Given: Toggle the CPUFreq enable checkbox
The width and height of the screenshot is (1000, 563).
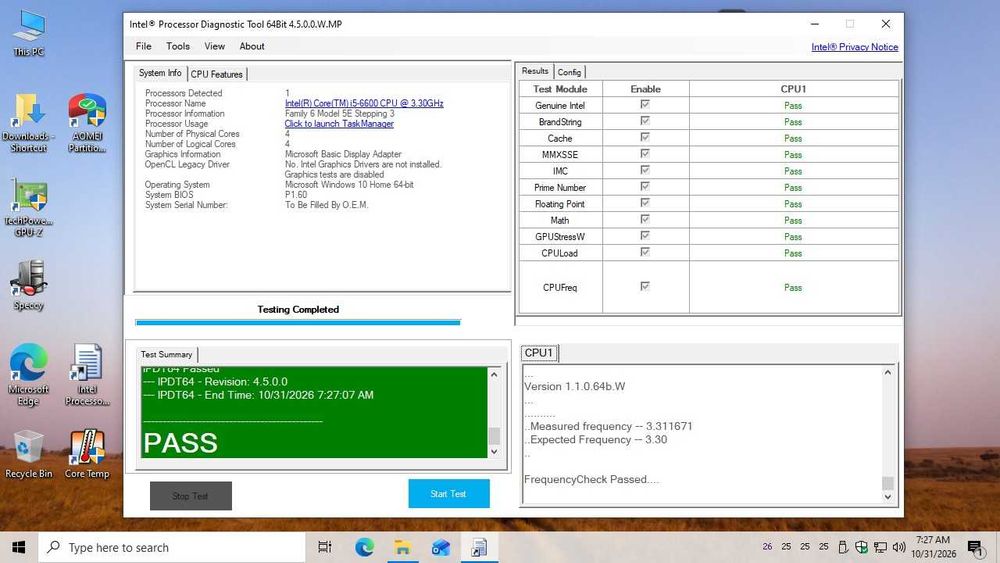Looking at the screenshot, I should pos(645,286).
